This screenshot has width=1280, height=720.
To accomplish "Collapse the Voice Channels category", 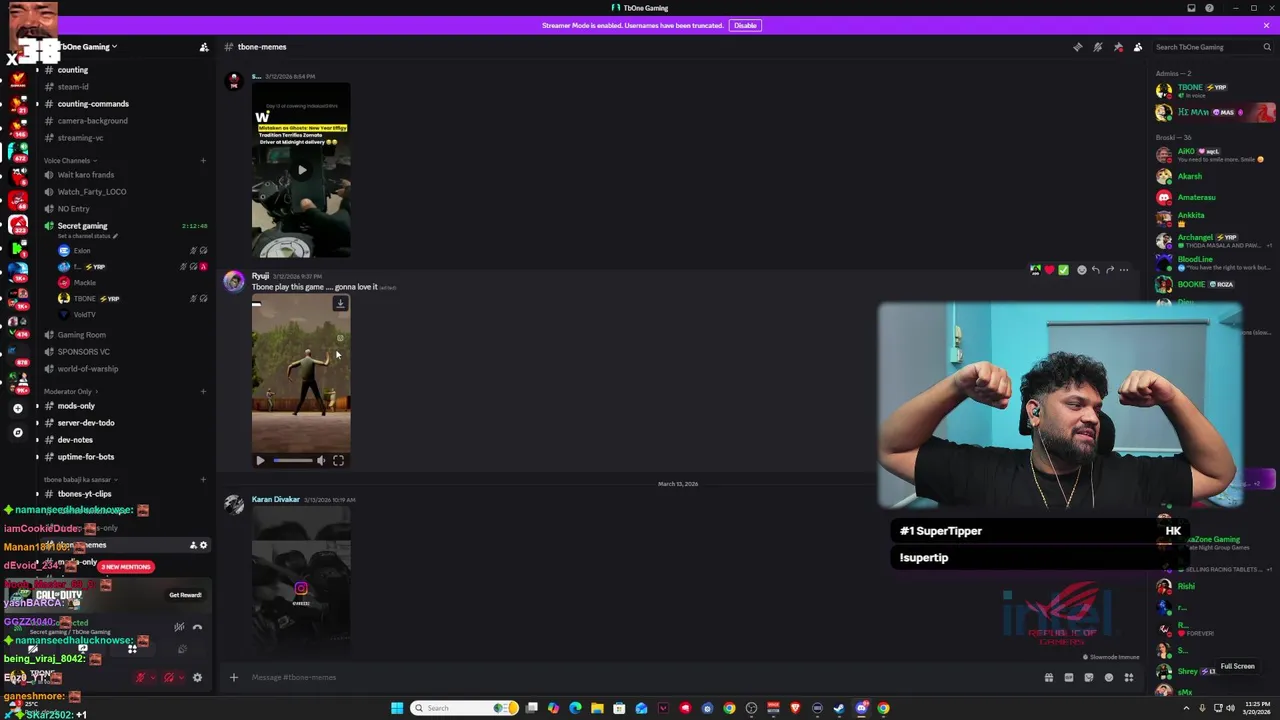I will coord(70,160).
